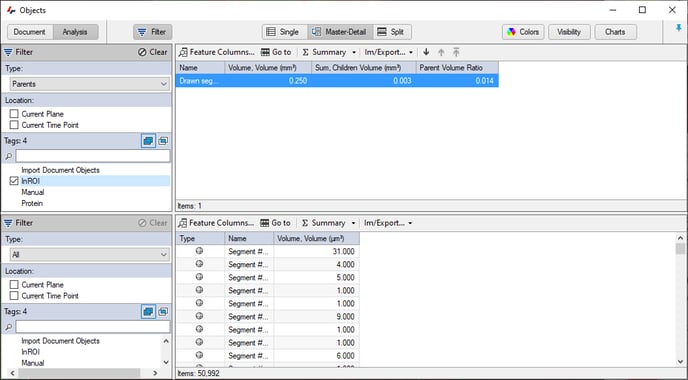Select Master-Detail view mode

point(340,32)
